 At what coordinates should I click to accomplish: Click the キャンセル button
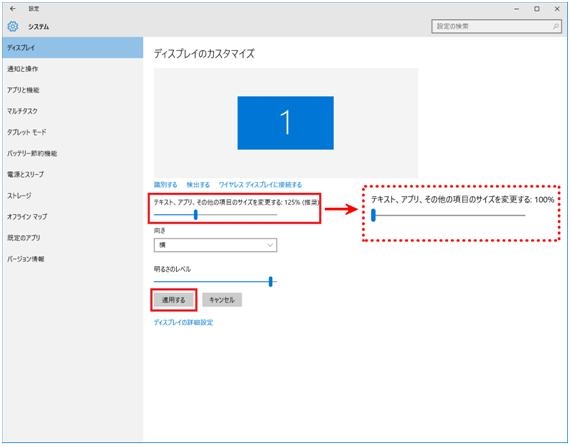[x=222, y=300]
